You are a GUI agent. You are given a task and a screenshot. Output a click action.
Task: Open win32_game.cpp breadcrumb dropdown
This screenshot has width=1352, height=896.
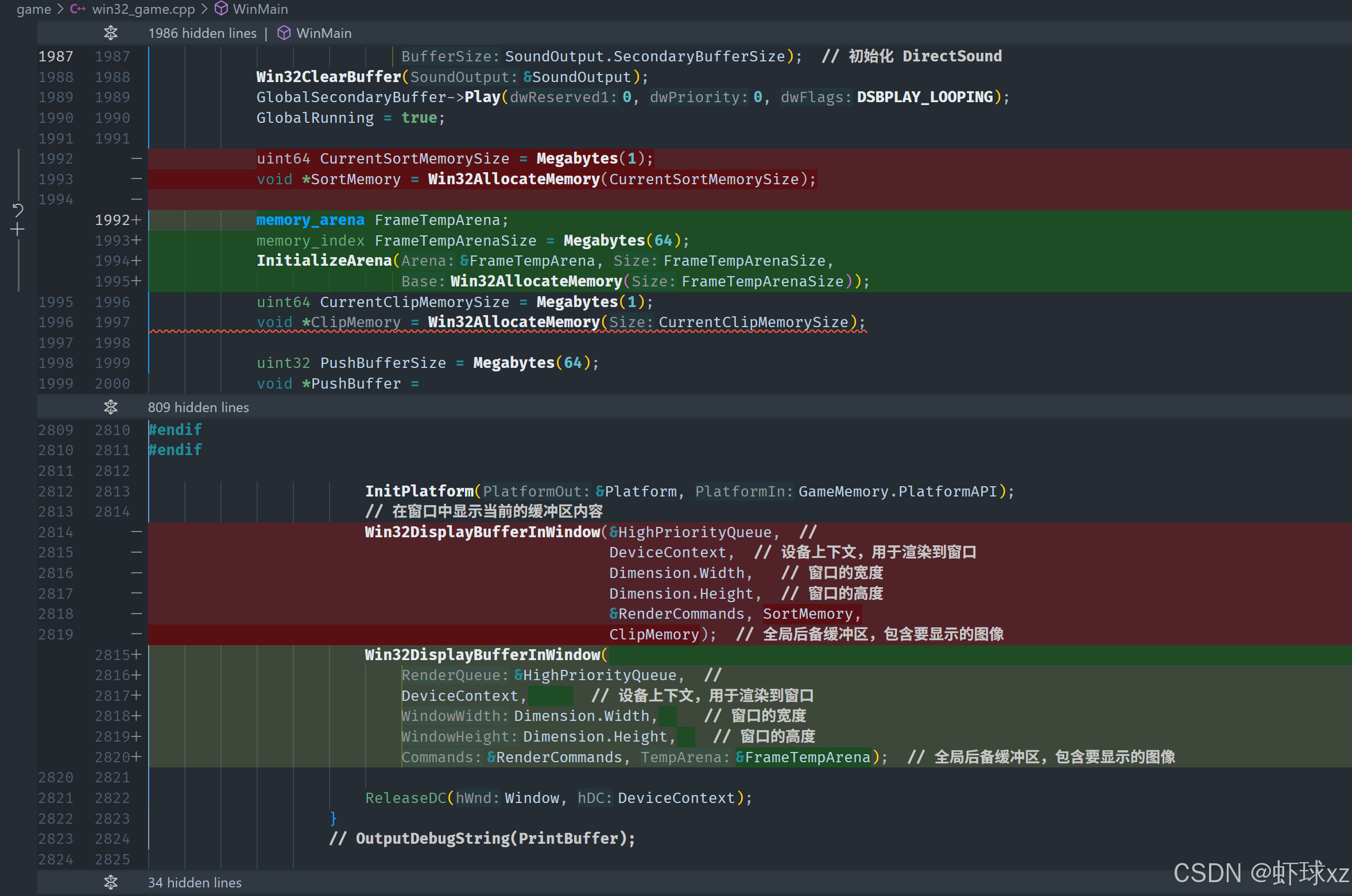(x=143, y=9)
